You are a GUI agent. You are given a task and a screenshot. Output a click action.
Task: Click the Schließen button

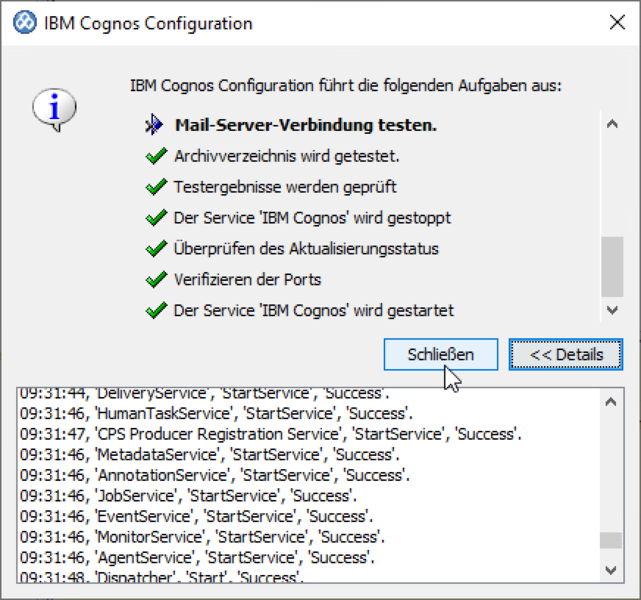pos(441,354)
